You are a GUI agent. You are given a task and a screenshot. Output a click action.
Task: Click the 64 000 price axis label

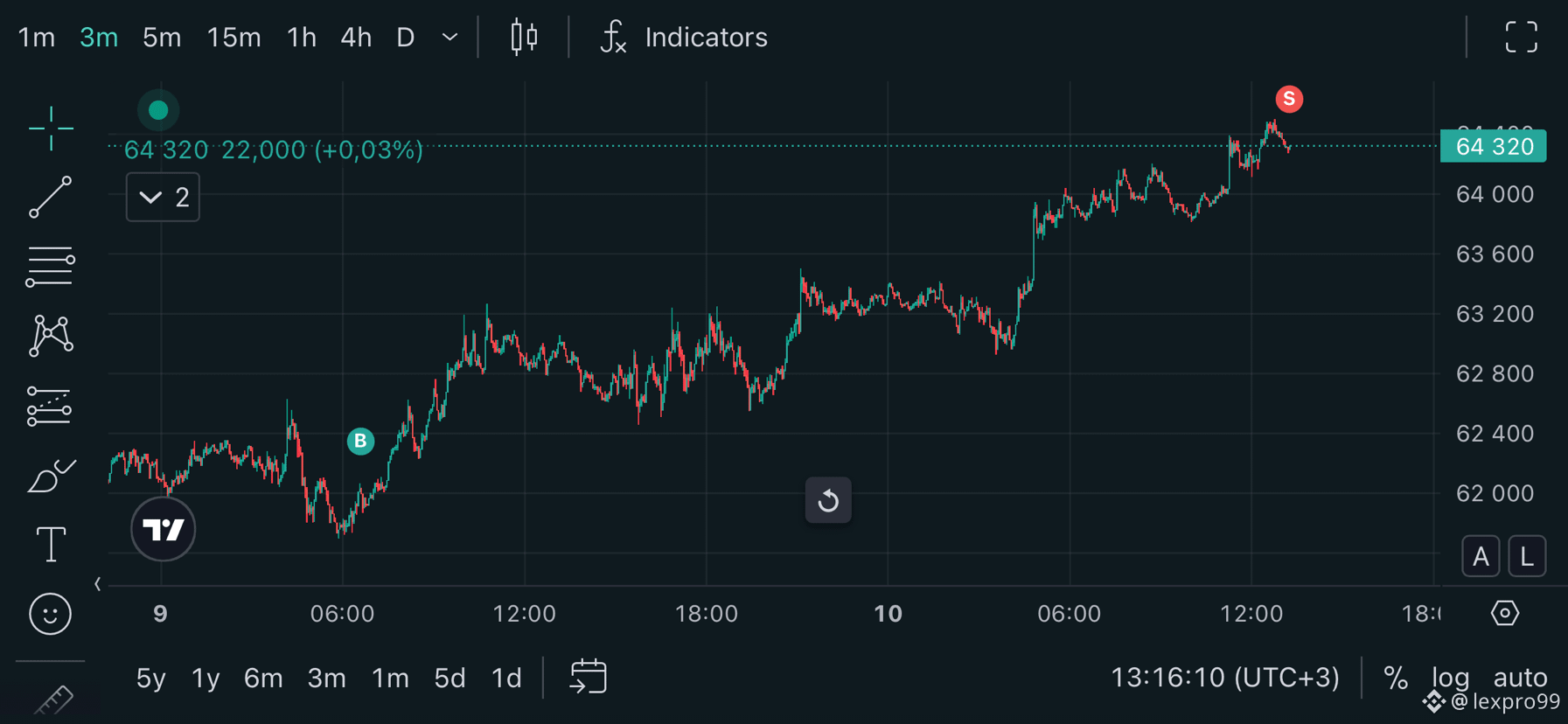1495,194
